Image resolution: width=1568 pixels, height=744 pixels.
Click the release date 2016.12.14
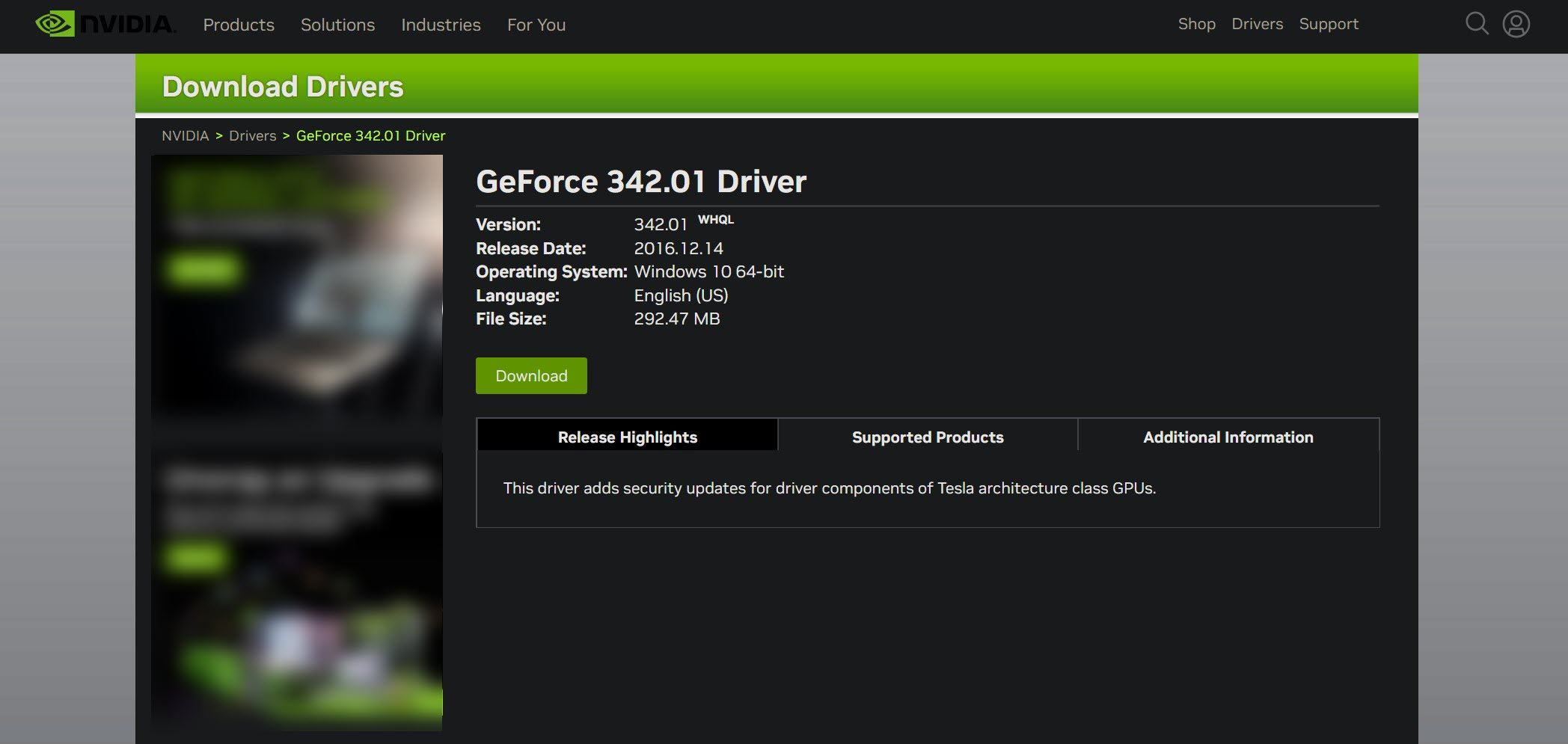[679, 248]
